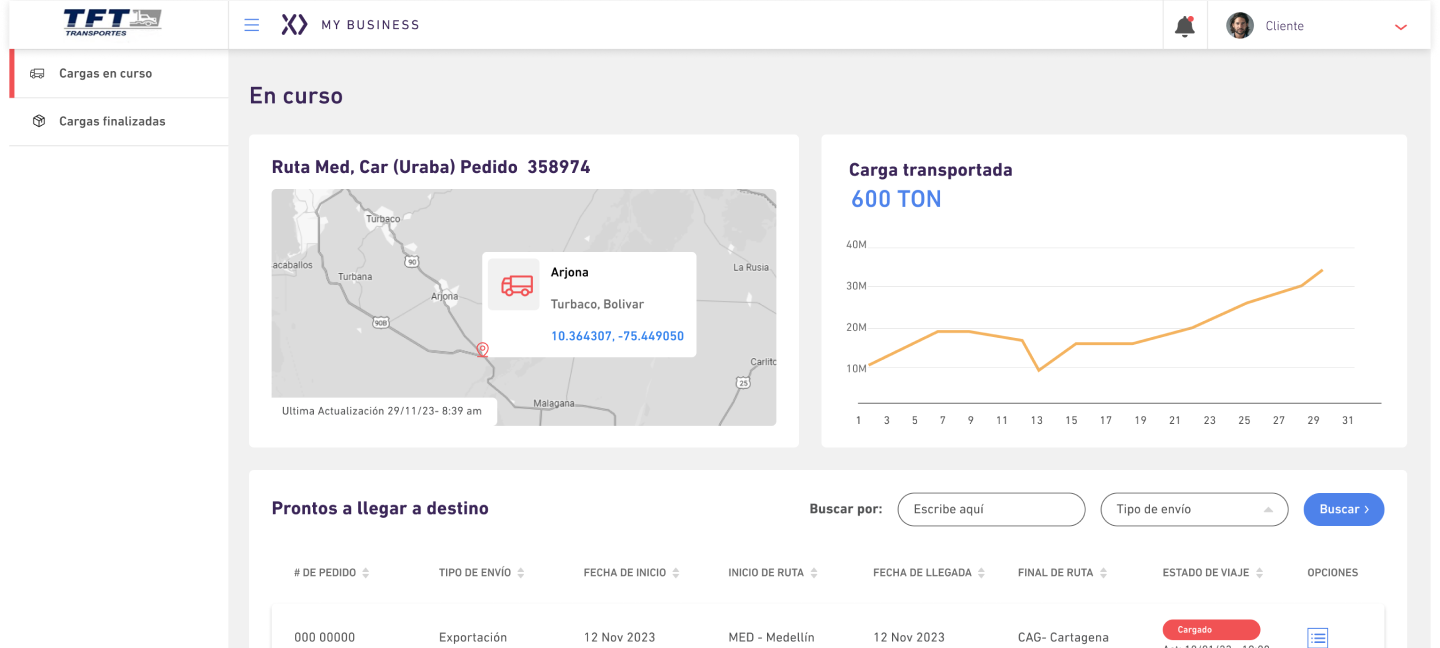Screen dimensions: 1440x648
Task: Sort by FINAL DE RUTA column arrows
Action: tap(1103, 573)
